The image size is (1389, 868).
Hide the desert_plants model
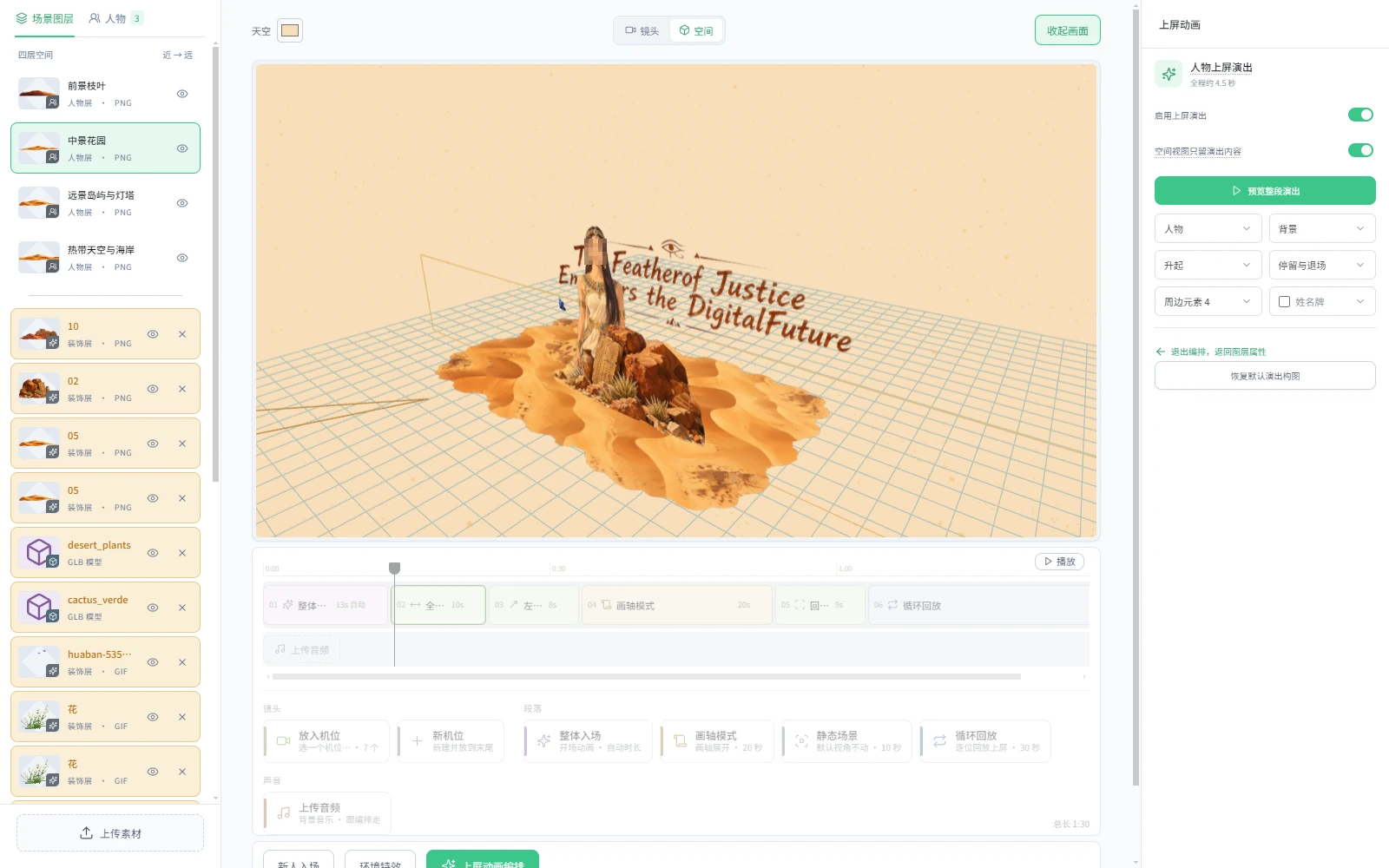[x=153, y=553]
